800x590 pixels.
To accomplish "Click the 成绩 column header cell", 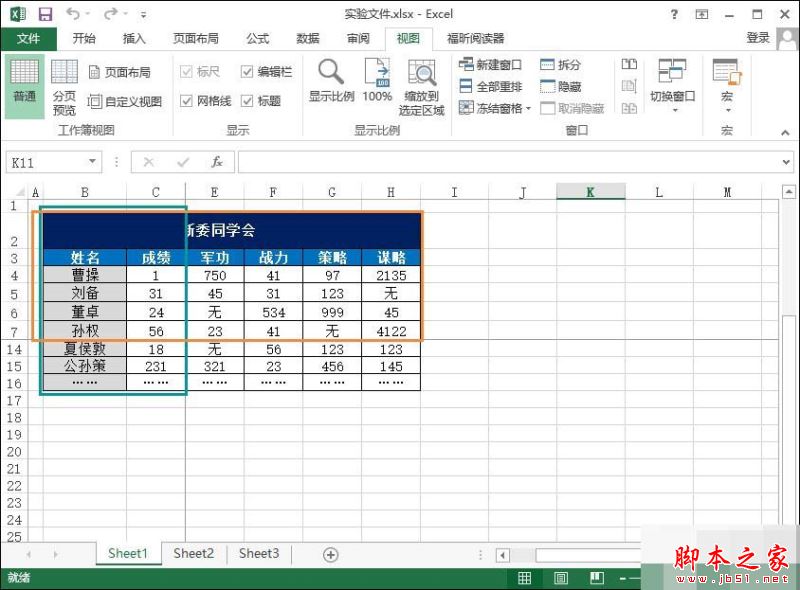I will point(156,257).
